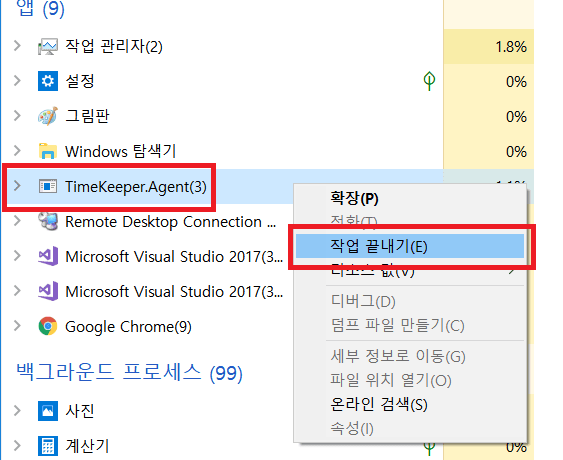Choose 덤프 파일 만들기(C) menu entry
The height and width of the screenshot is (460, 563).
[410, 325]
